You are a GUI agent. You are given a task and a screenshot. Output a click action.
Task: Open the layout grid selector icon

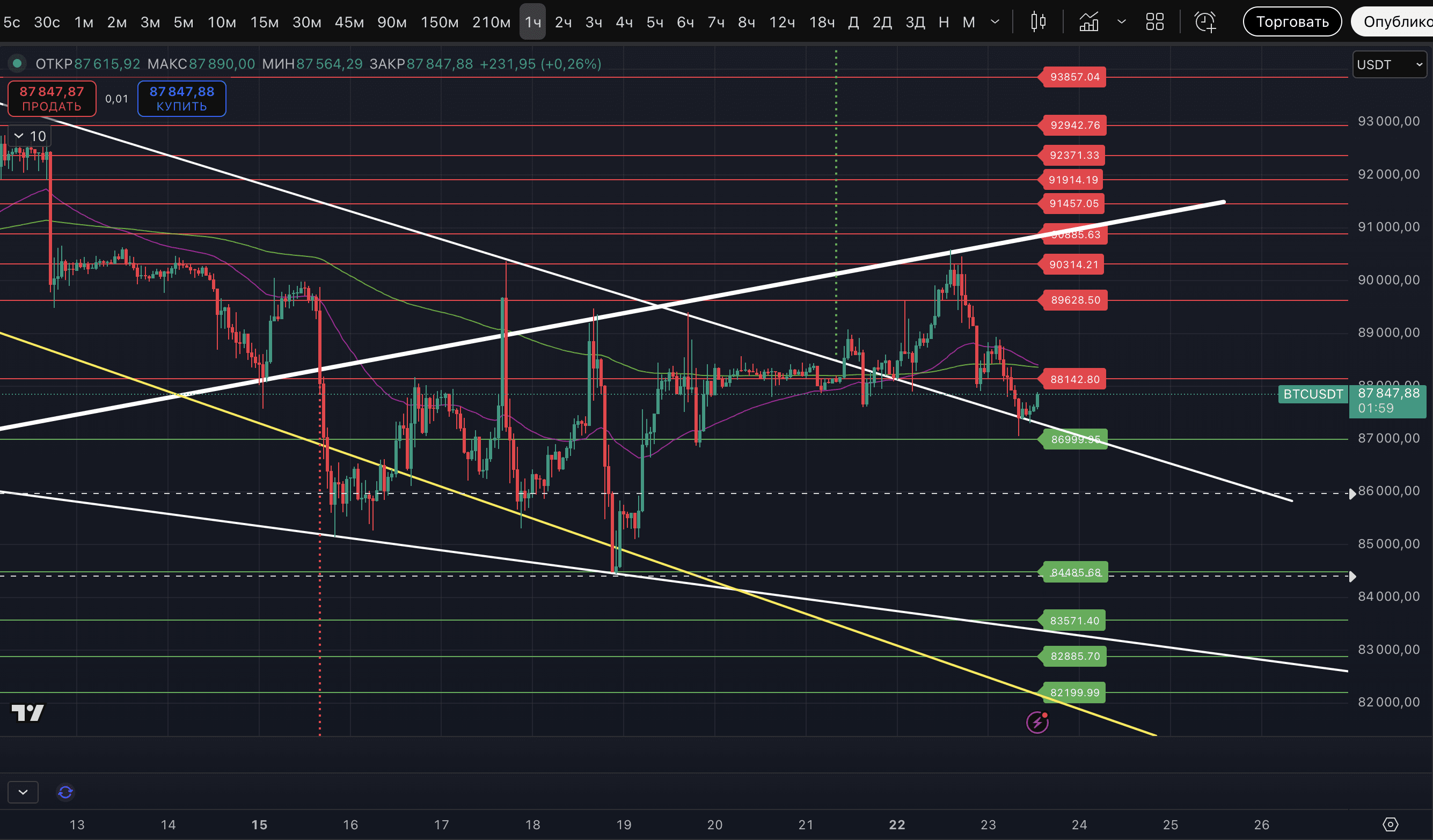[1154, 22]
